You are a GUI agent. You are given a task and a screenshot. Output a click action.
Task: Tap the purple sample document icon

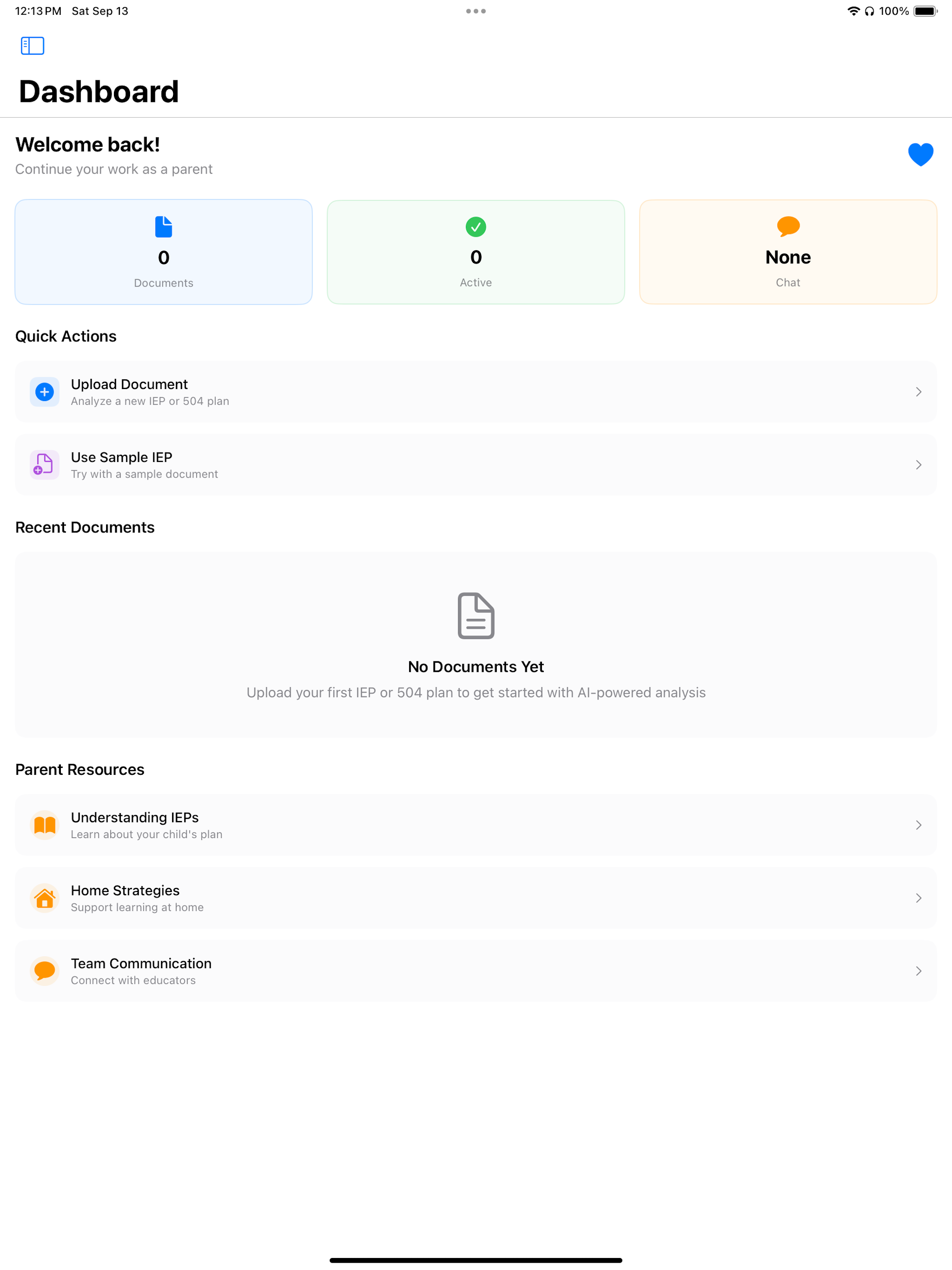pos(44,464)
